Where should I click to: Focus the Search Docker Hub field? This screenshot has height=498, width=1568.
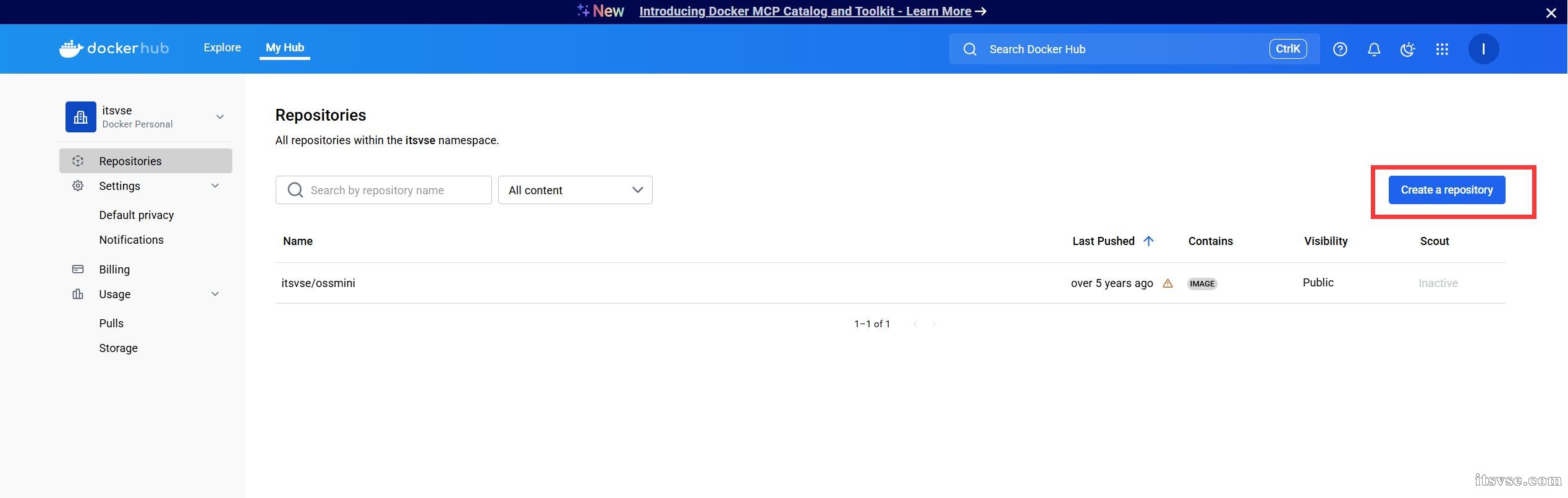coord(1134,49)
